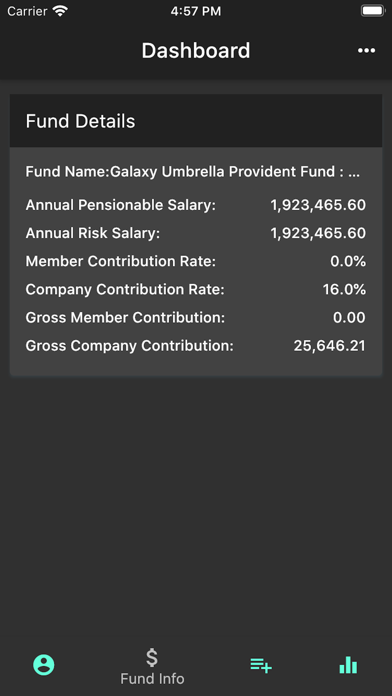Select the Gross Member Contribution row
The height and width of the screenshot is (696, 392).
point(196,317)
